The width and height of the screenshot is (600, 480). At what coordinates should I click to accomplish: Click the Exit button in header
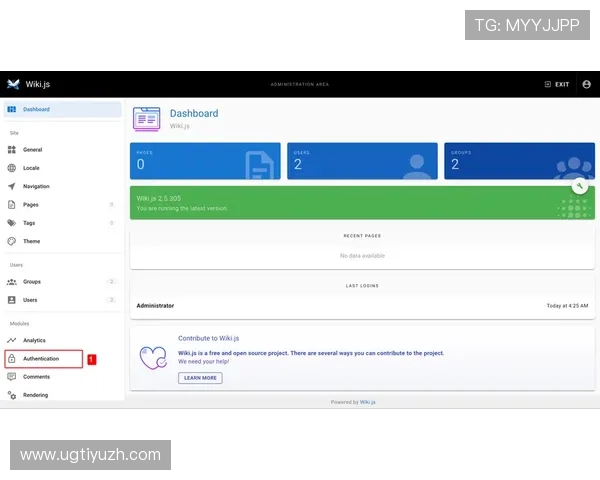click(557, 84)
